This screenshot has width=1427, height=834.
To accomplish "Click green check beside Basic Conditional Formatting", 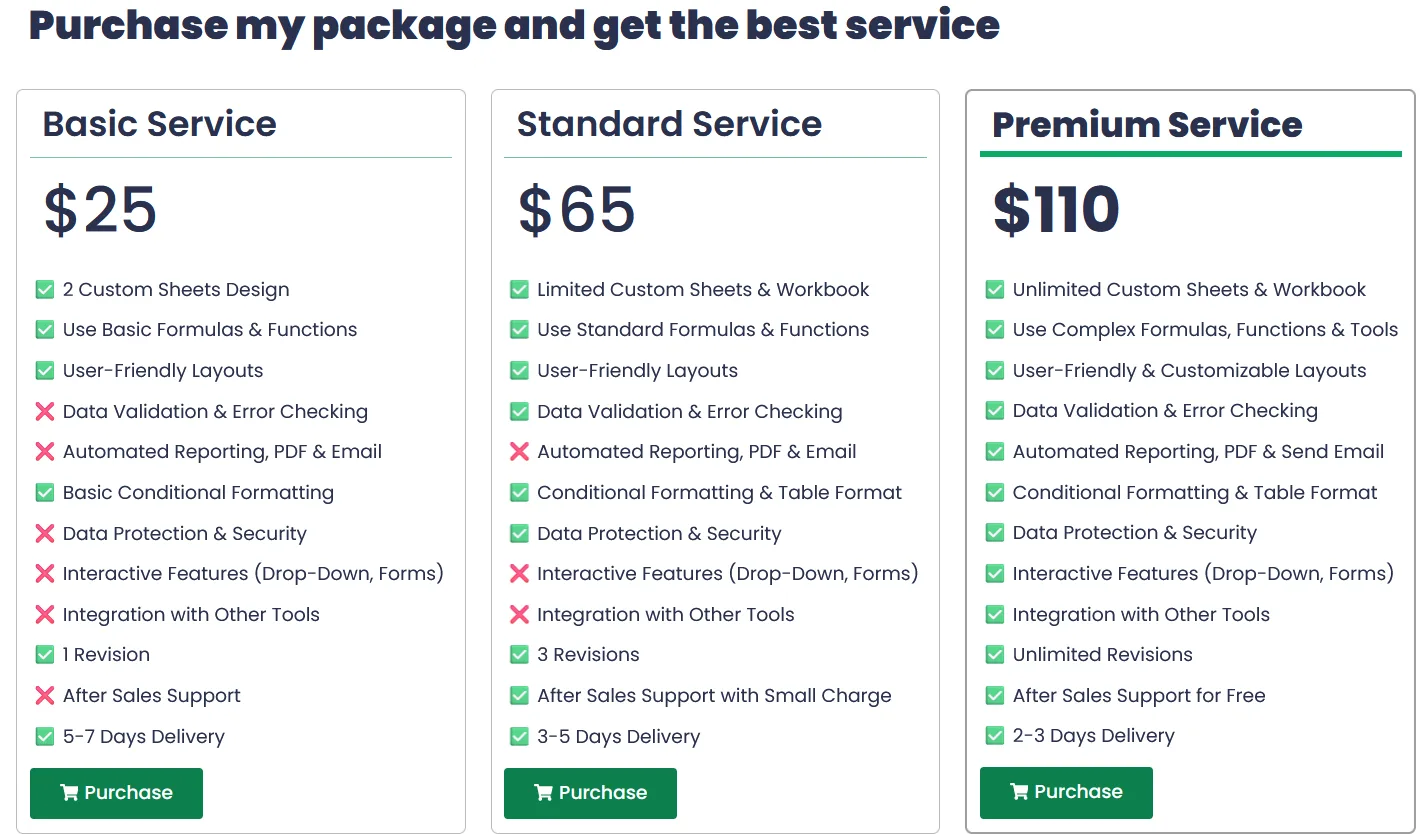I will (45, 493).
